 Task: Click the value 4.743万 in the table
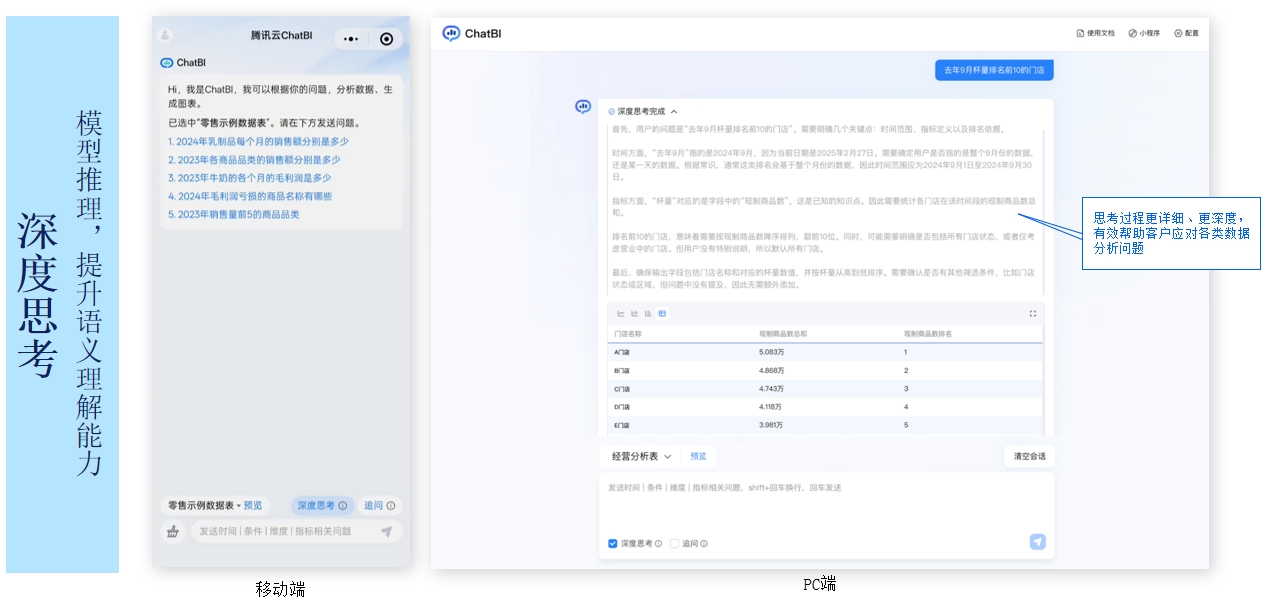click(771, 388)
